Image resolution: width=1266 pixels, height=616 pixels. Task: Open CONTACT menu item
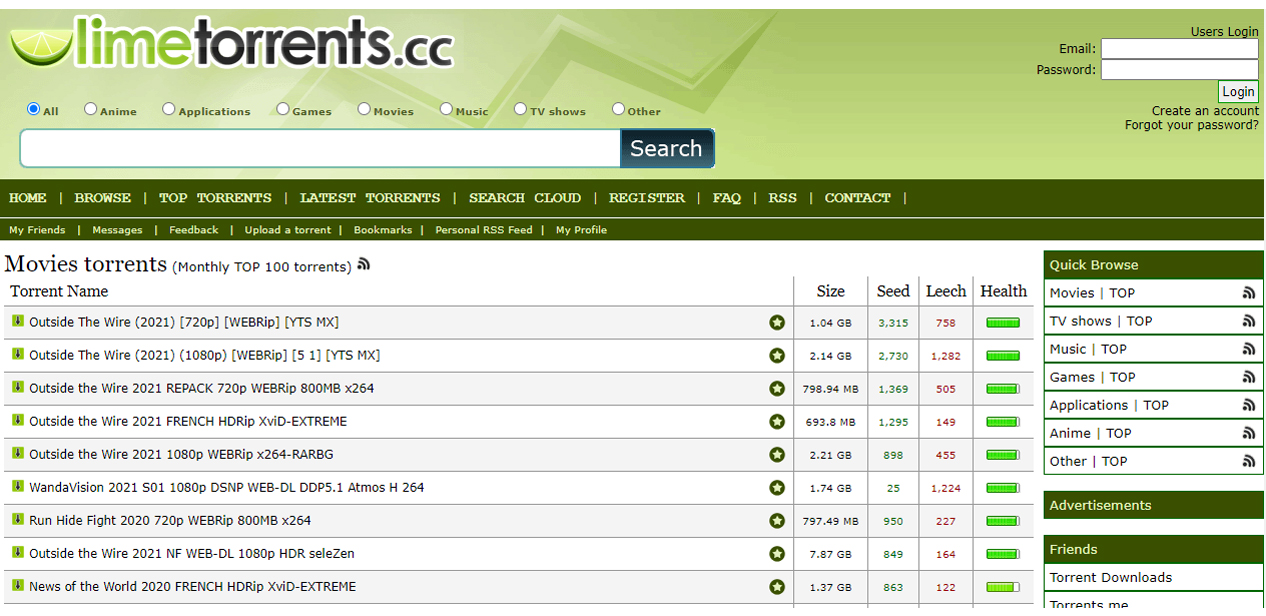point(858,198)
